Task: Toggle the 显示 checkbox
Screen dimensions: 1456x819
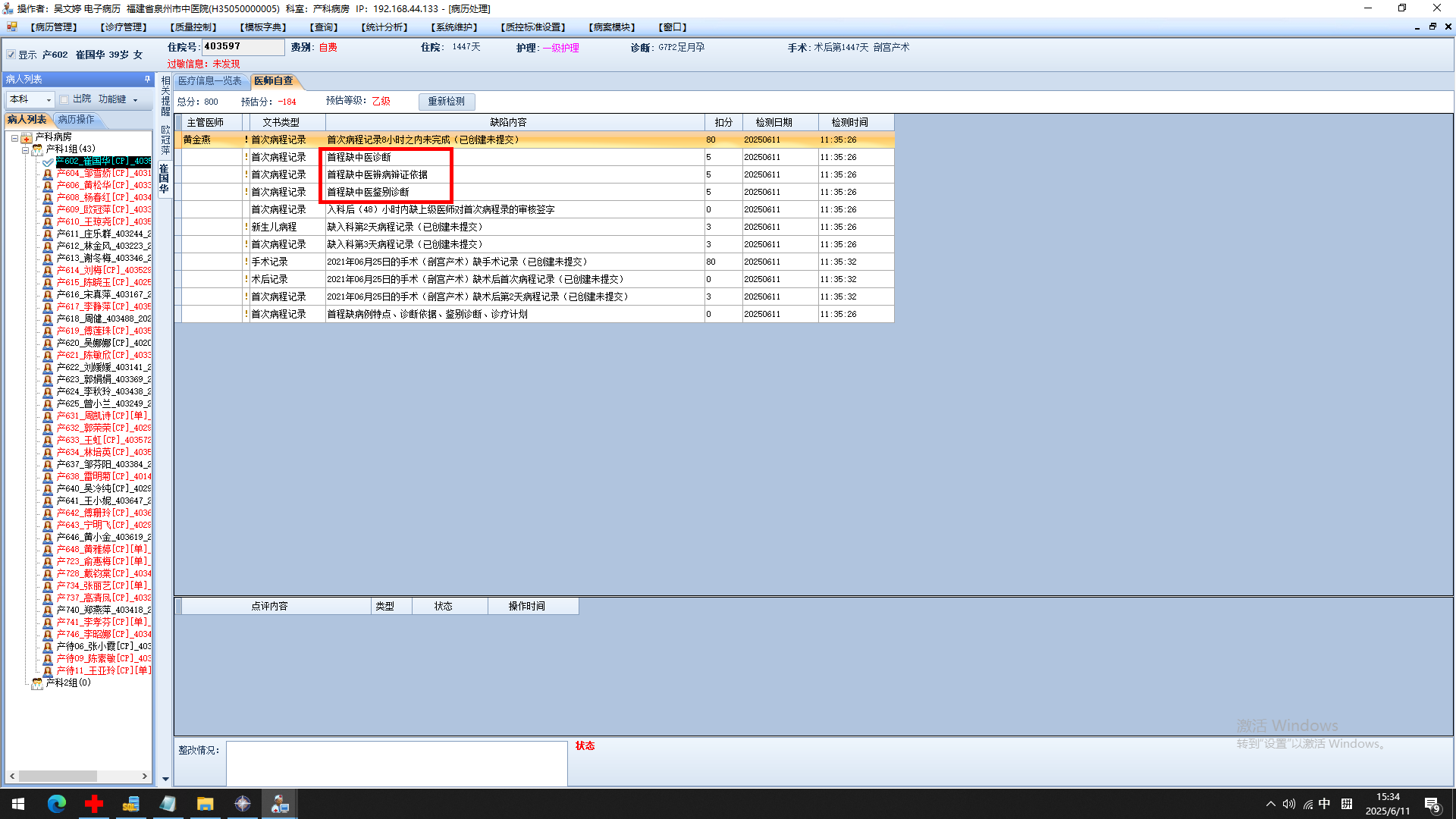Action: (x=11, y=55)
